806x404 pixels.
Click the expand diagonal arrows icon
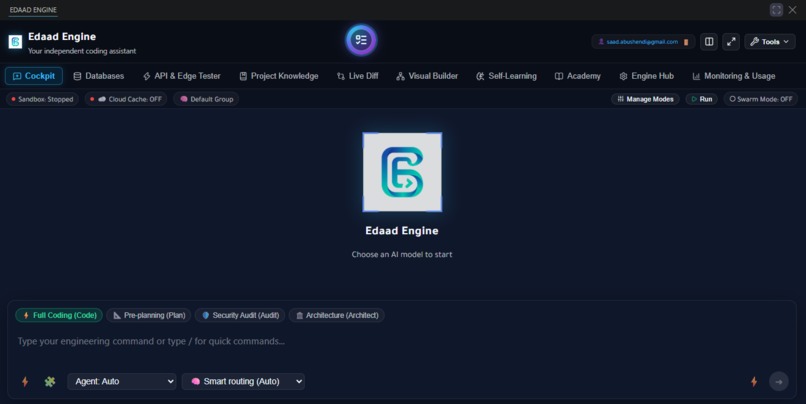point(731,42)
